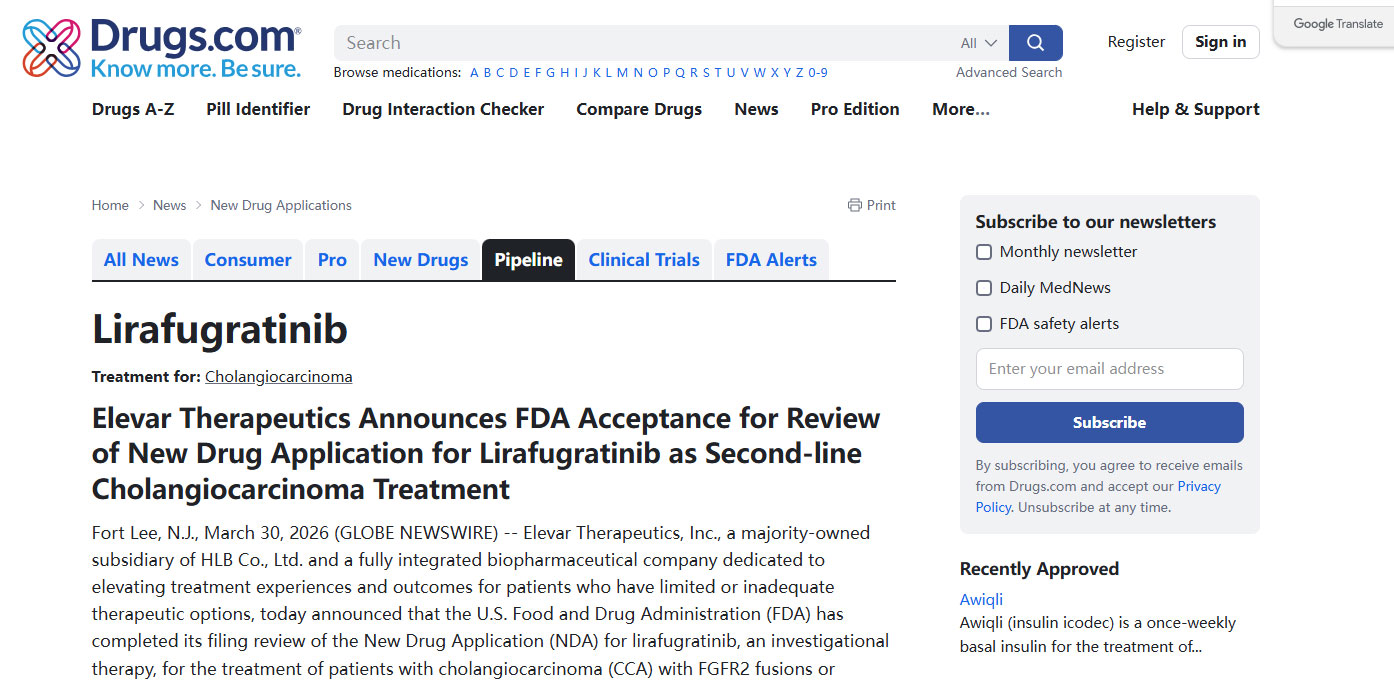Open the More... navigation menu
Viewport: 1394px width, 697px height.
[x=960, y=109]
